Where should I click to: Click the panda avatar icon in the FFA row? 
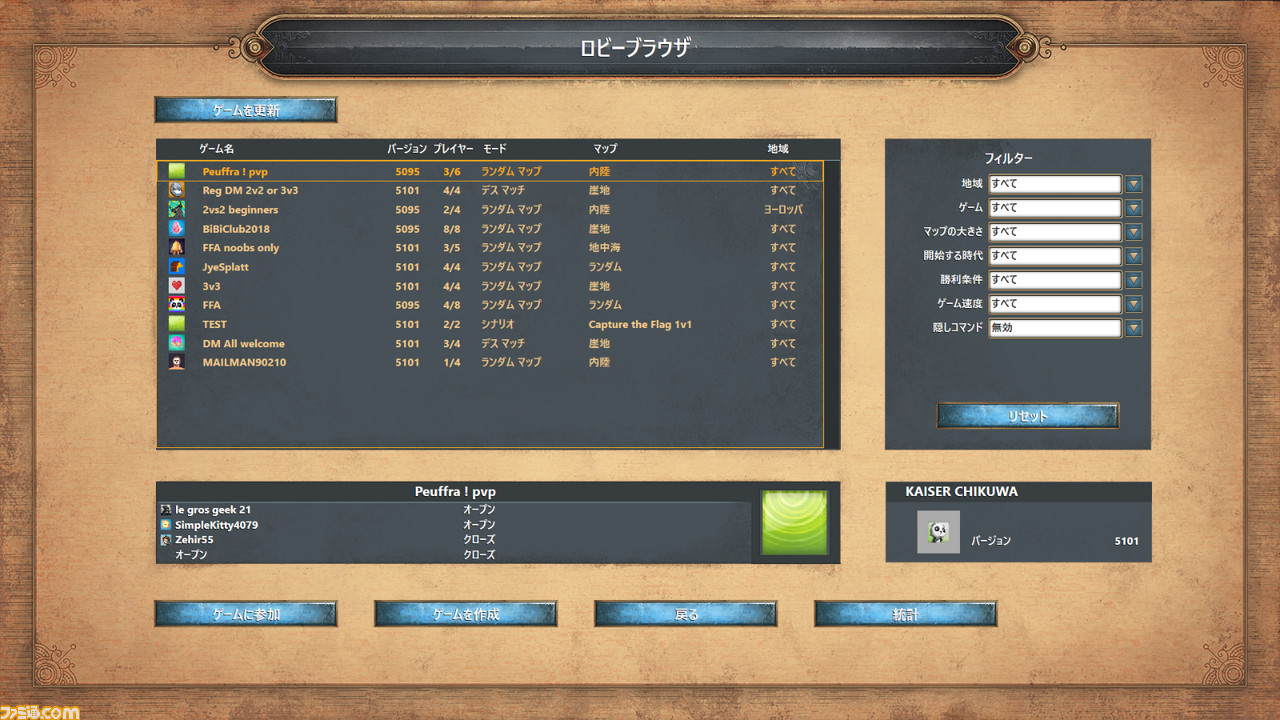pyautogui.click(x=177, y=305)
